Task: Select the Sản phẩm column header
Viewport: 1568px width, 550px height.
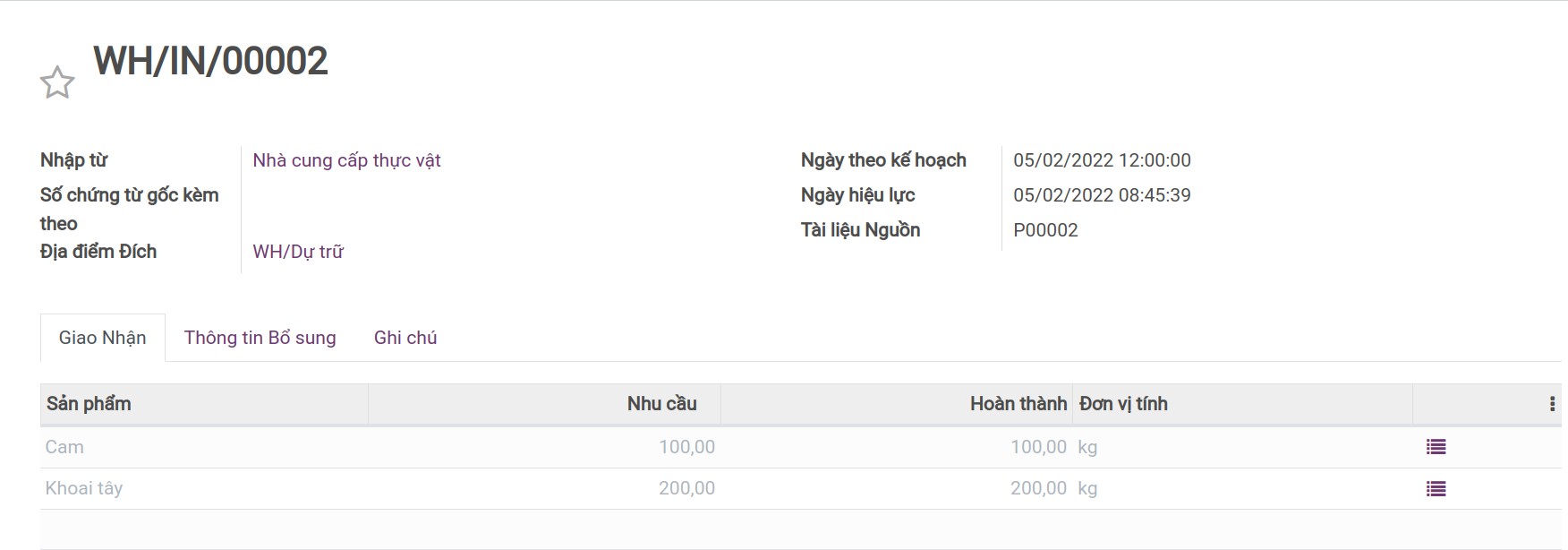Action: 88,404
